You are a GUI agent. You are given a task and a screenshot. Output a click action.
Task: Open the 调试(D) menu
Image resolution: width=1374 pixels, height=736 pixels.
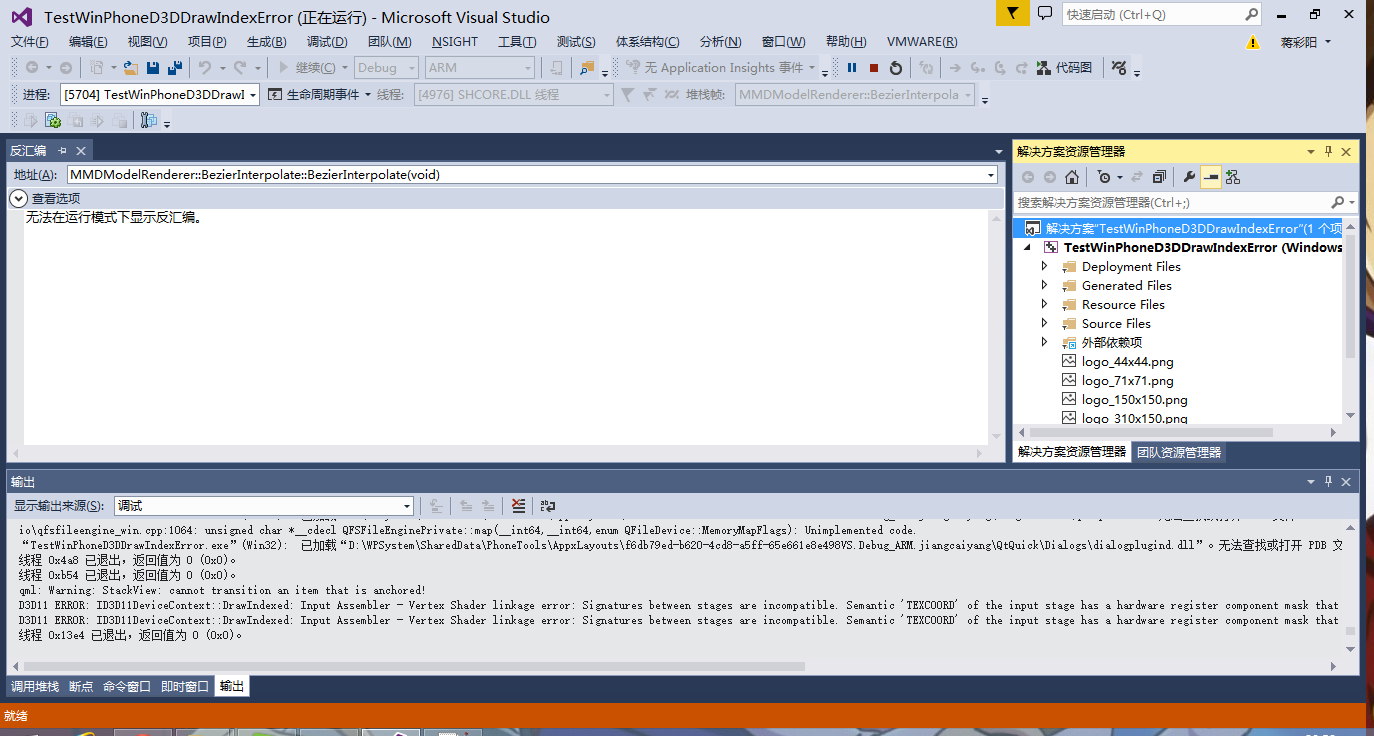coord(327,42)
